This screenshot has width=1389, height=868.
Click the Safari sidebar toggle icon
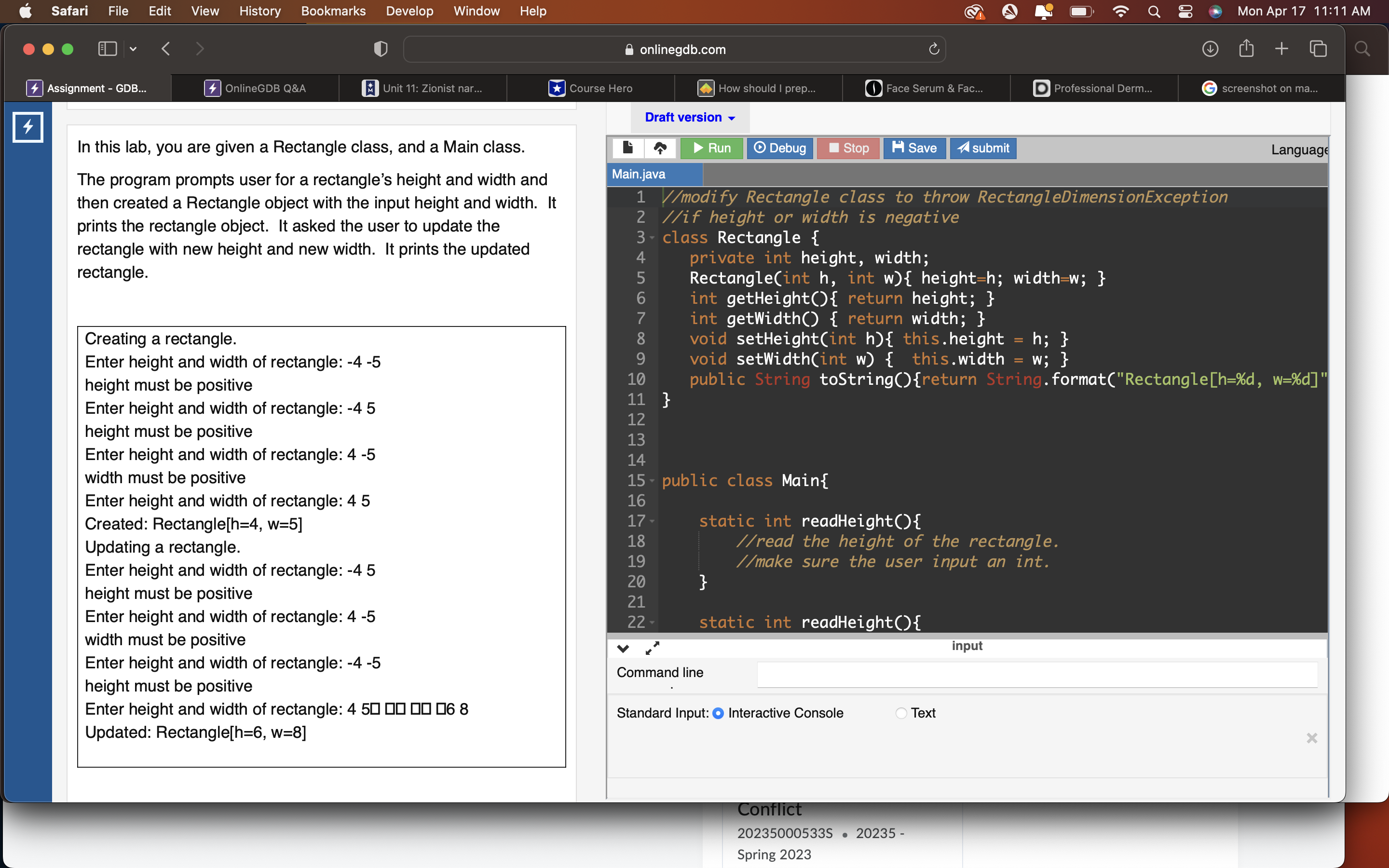point(108,49)
